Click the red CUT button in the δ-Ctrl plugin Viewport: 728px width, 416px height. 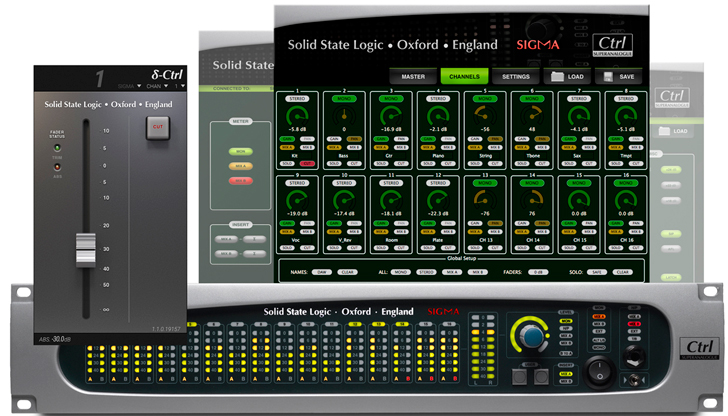coord(158,127)
